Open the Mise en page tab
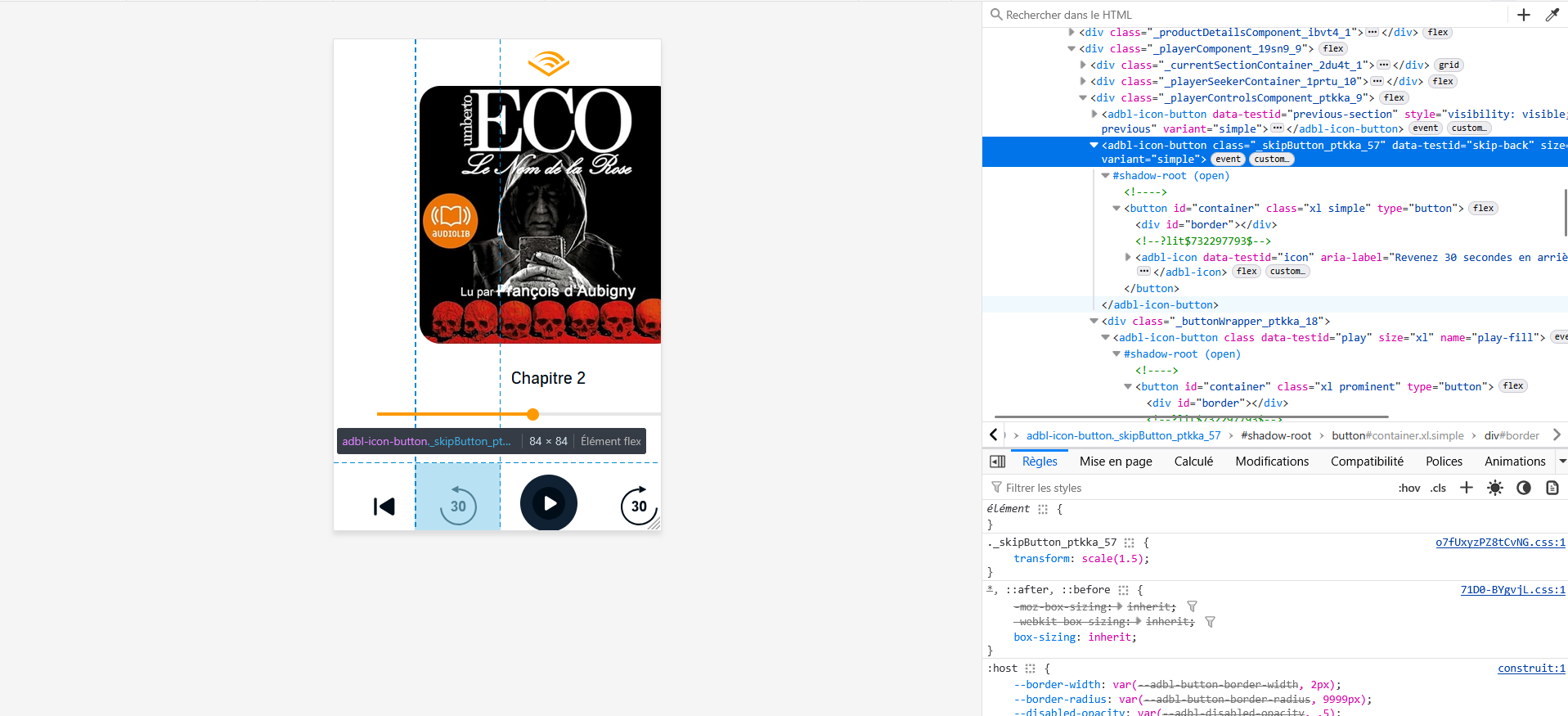1568x716 pixels. click(x=1116, y=462)
